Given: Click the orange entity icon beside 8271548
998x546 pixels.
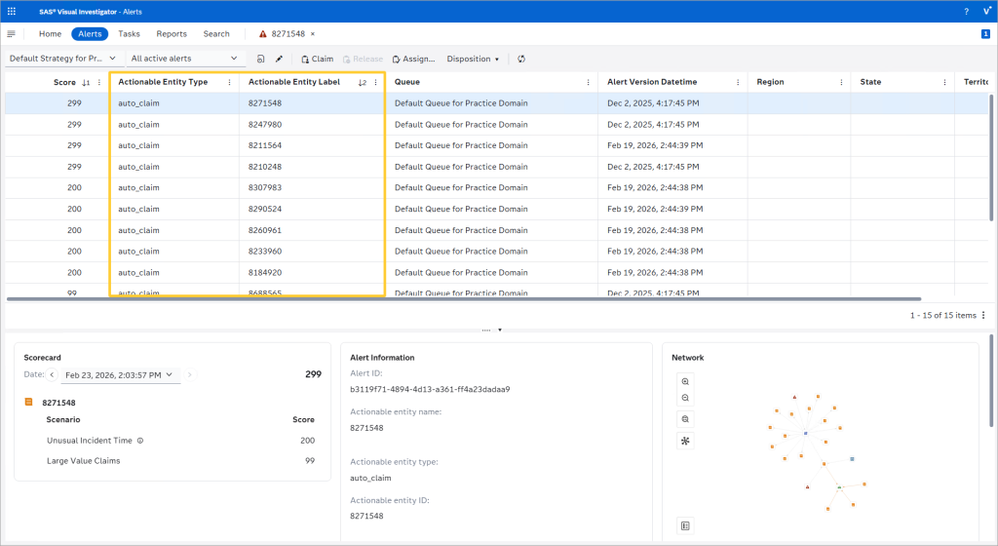Looking at the screenshot, I should [x=29, y=402].
